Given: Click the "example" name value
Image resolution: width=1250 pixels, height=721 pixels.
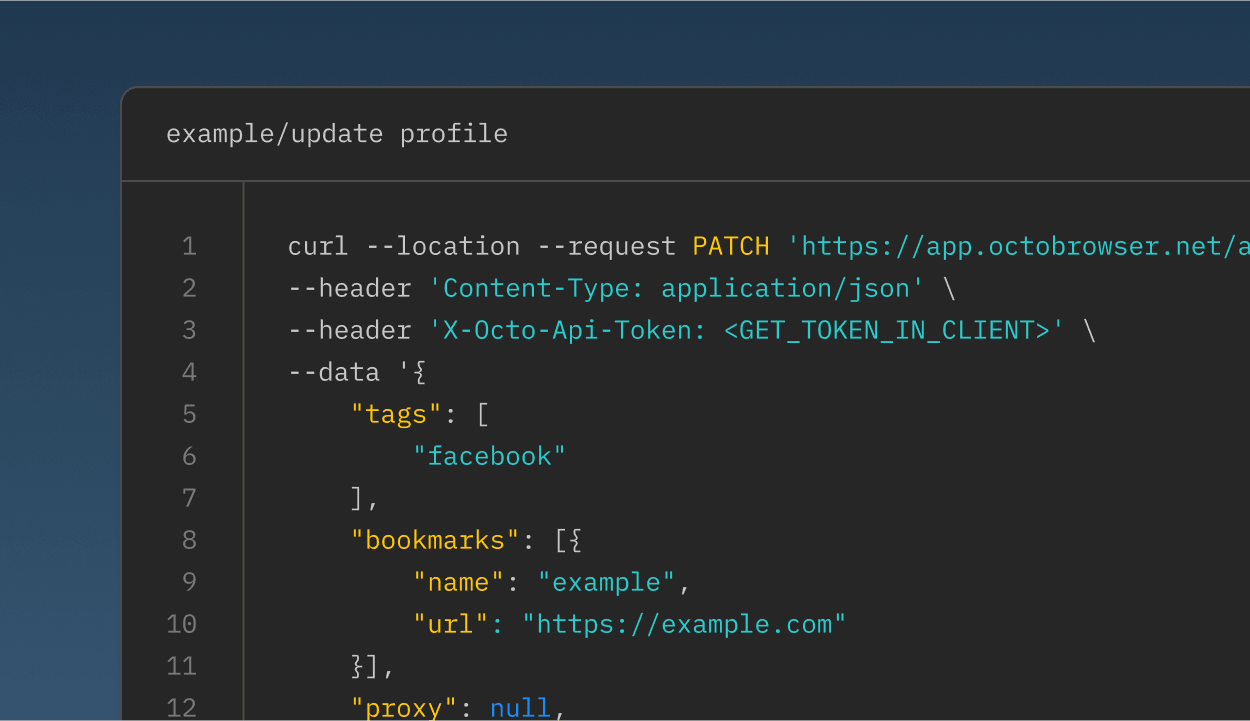Looking at the screenshot, I should [x=607, y=582].
